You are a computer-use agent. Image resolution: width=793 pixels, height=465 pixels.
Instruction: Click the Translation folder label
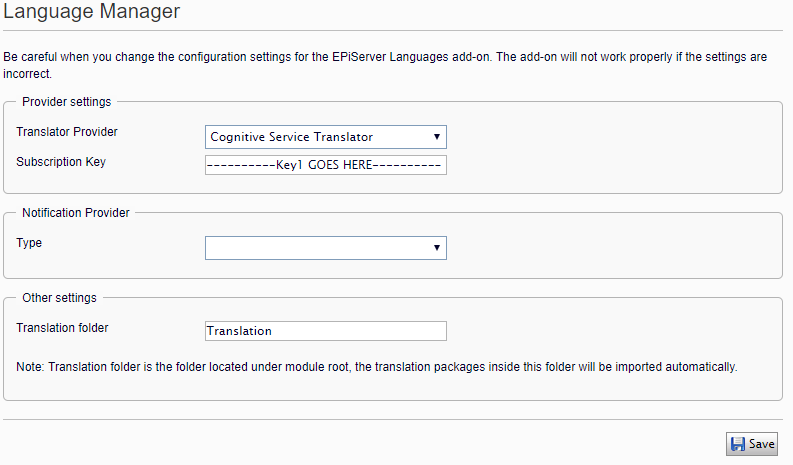click(x=62, y=328)
